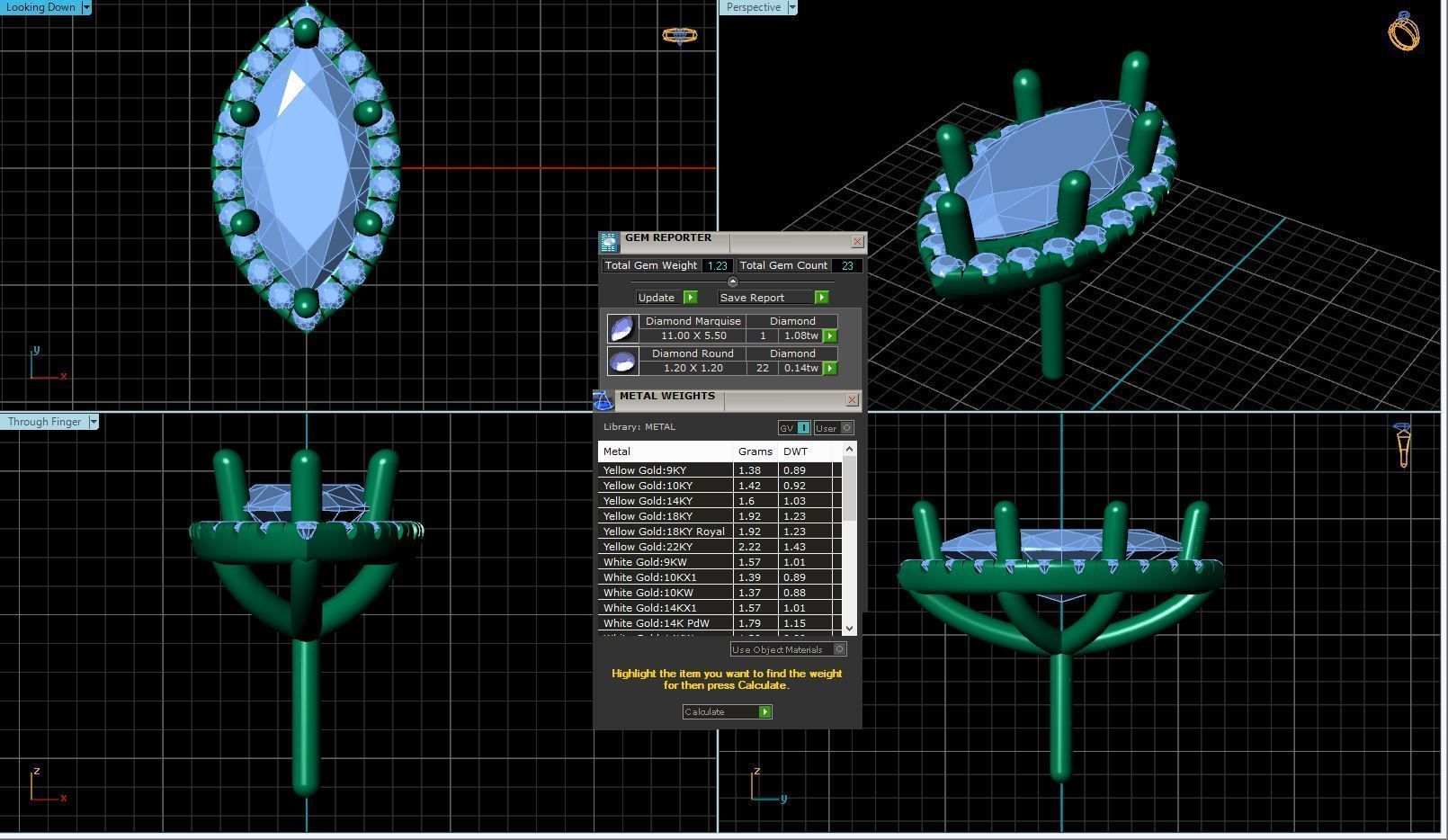Click the Diamond Round name cell

pyautogui.click(x=693, y=353)
